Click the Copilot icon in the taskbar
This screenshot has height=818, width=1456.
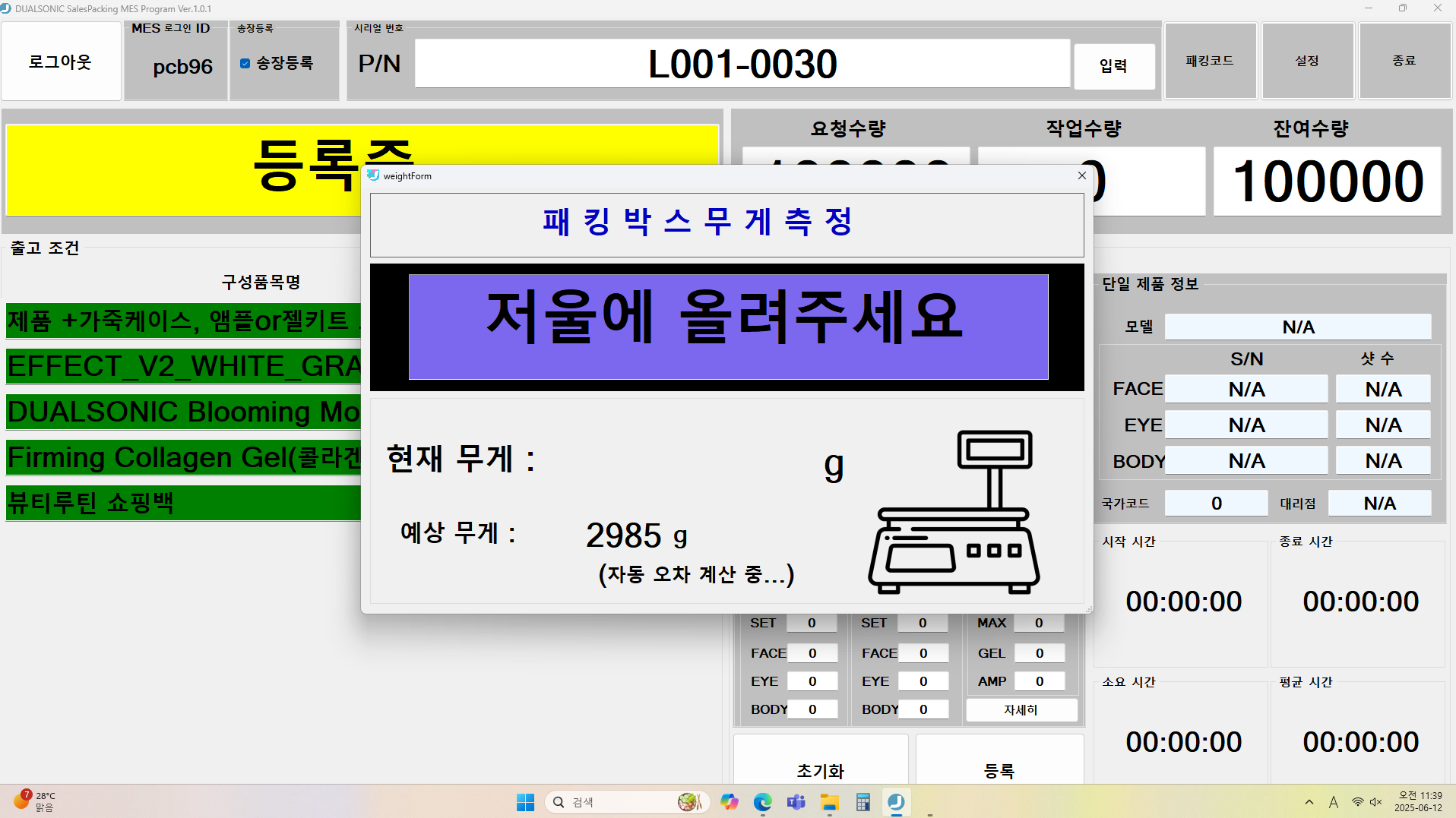point(730,802)
